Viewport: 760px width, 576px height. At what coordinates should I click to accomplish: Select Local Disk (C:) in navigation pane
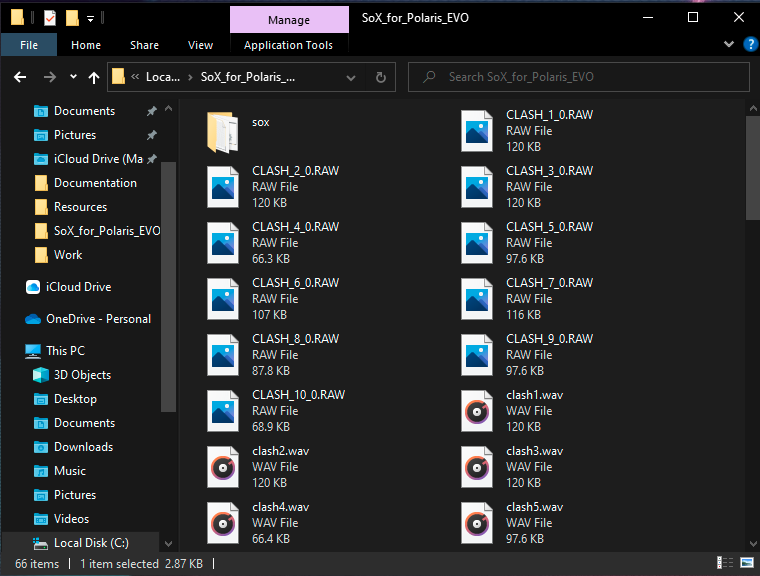point(90,543)
